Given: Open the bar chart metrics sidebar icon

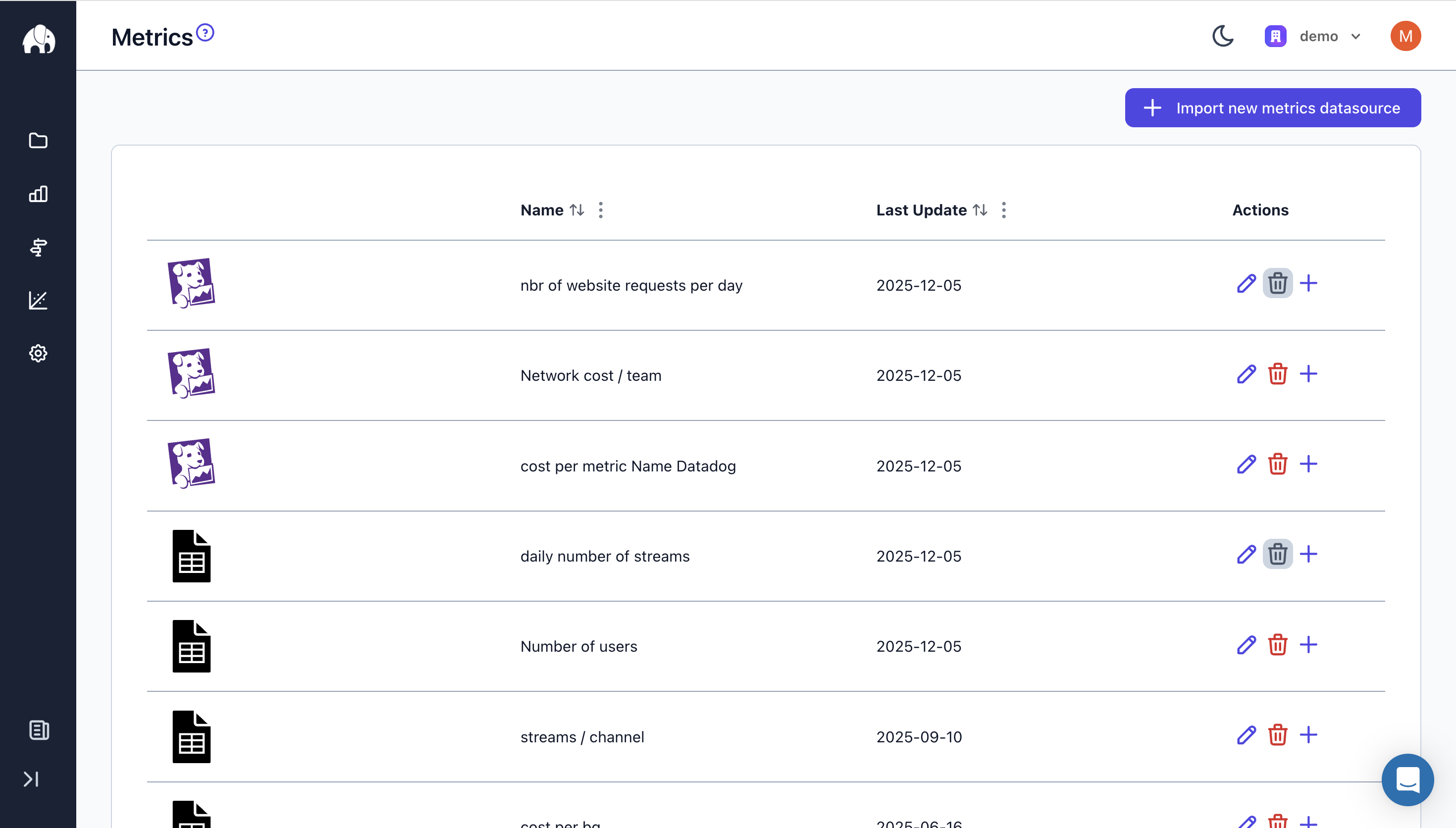Looking at the screenshot, I should pyautogui.click(x=38, y=194).
